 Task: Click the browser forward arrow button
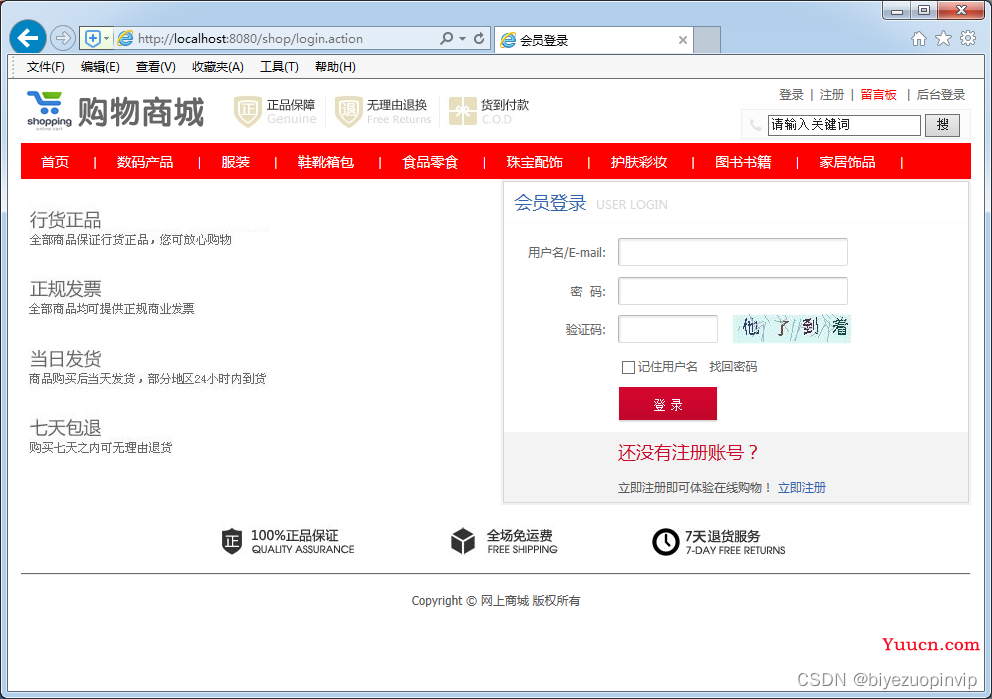[x=63, y=39]
